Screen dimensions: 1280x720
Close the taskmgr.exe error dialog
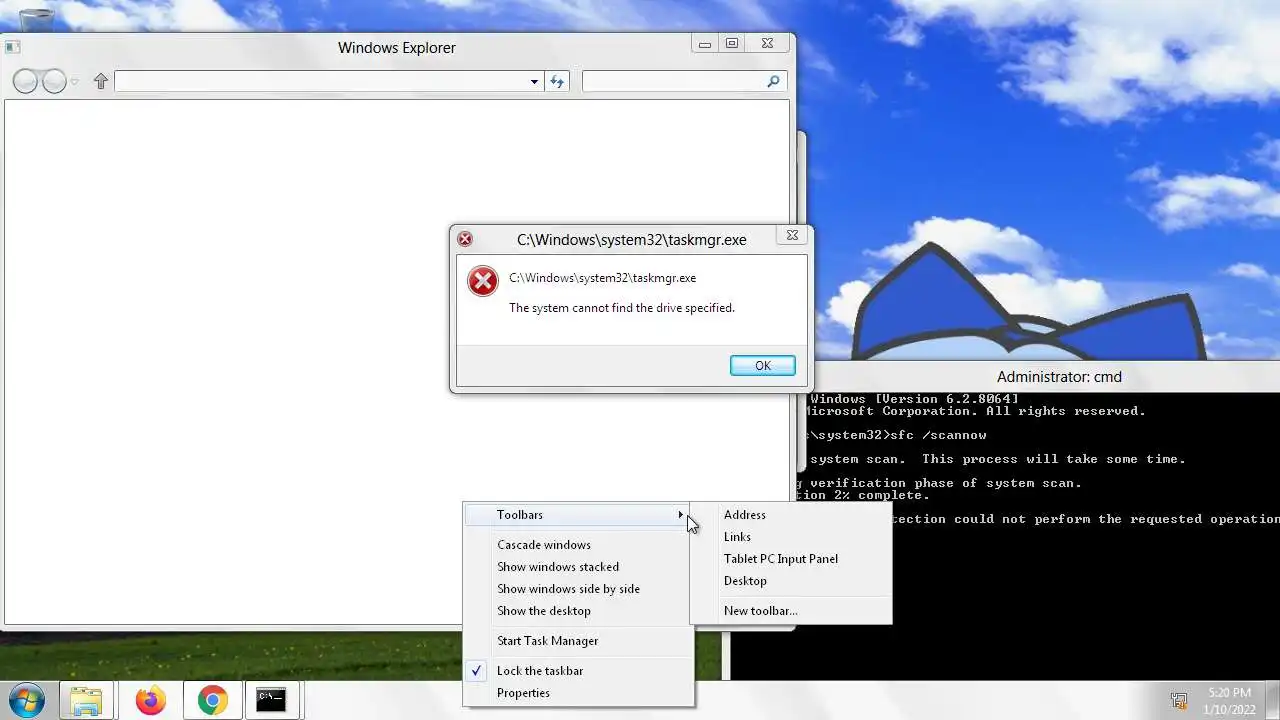[792, 236]
